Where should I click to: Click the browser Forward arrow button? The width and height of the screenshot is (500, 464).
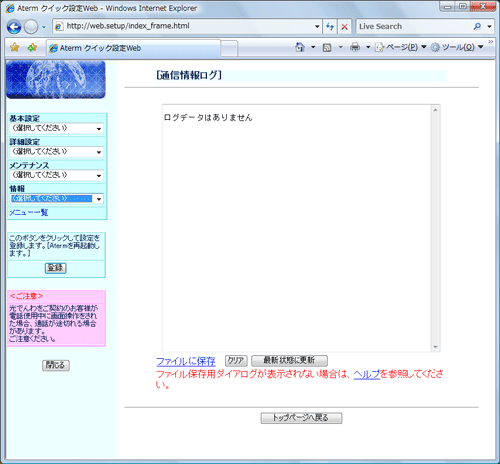tap(31, 27)
